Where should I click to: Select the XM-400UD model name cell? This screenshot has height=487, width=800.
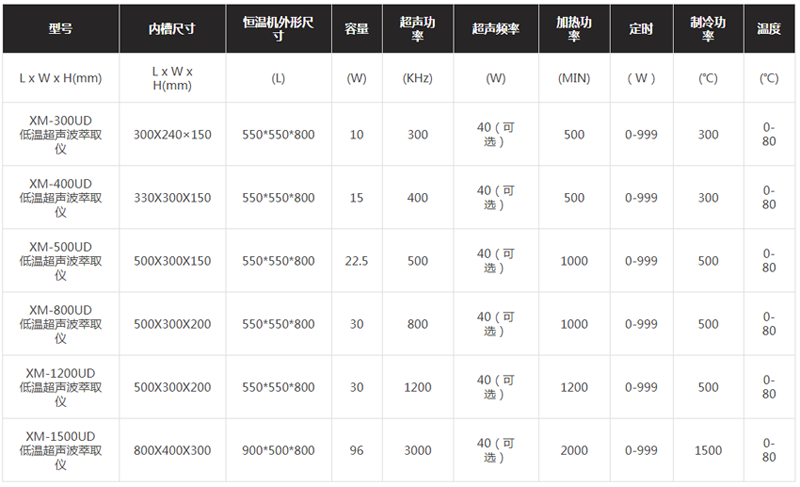[x=60, y=198]
